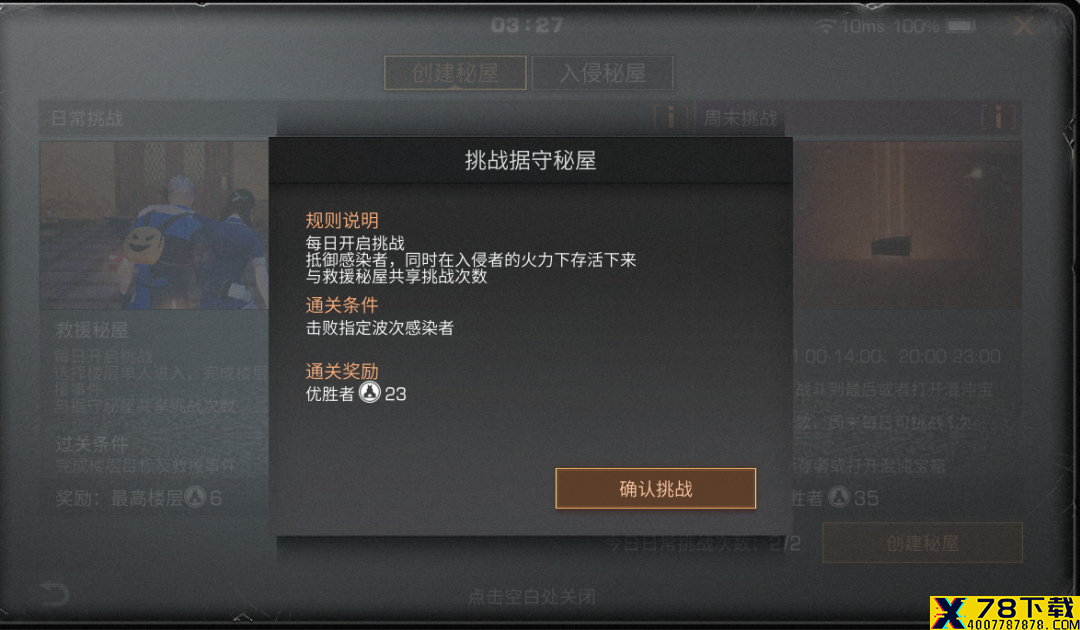Click the 规则说明 heading
Image resolution: width=1080 pixels, height=630 pixels.
click(342, 220)
